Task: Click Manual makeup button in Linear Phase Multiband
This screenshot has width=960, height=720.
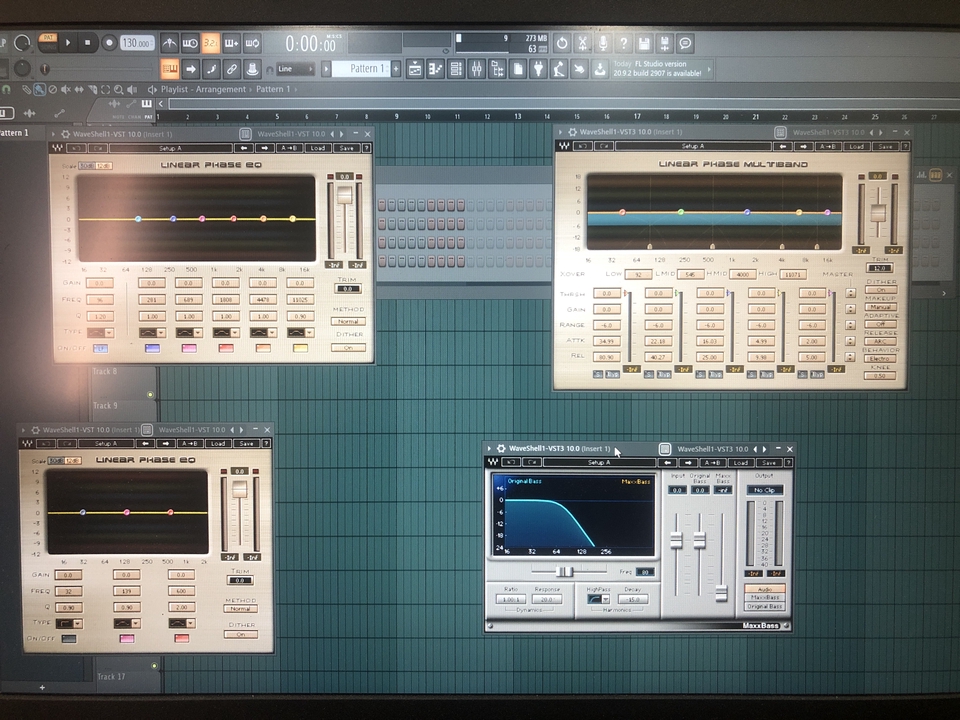Action: [880, 307]
